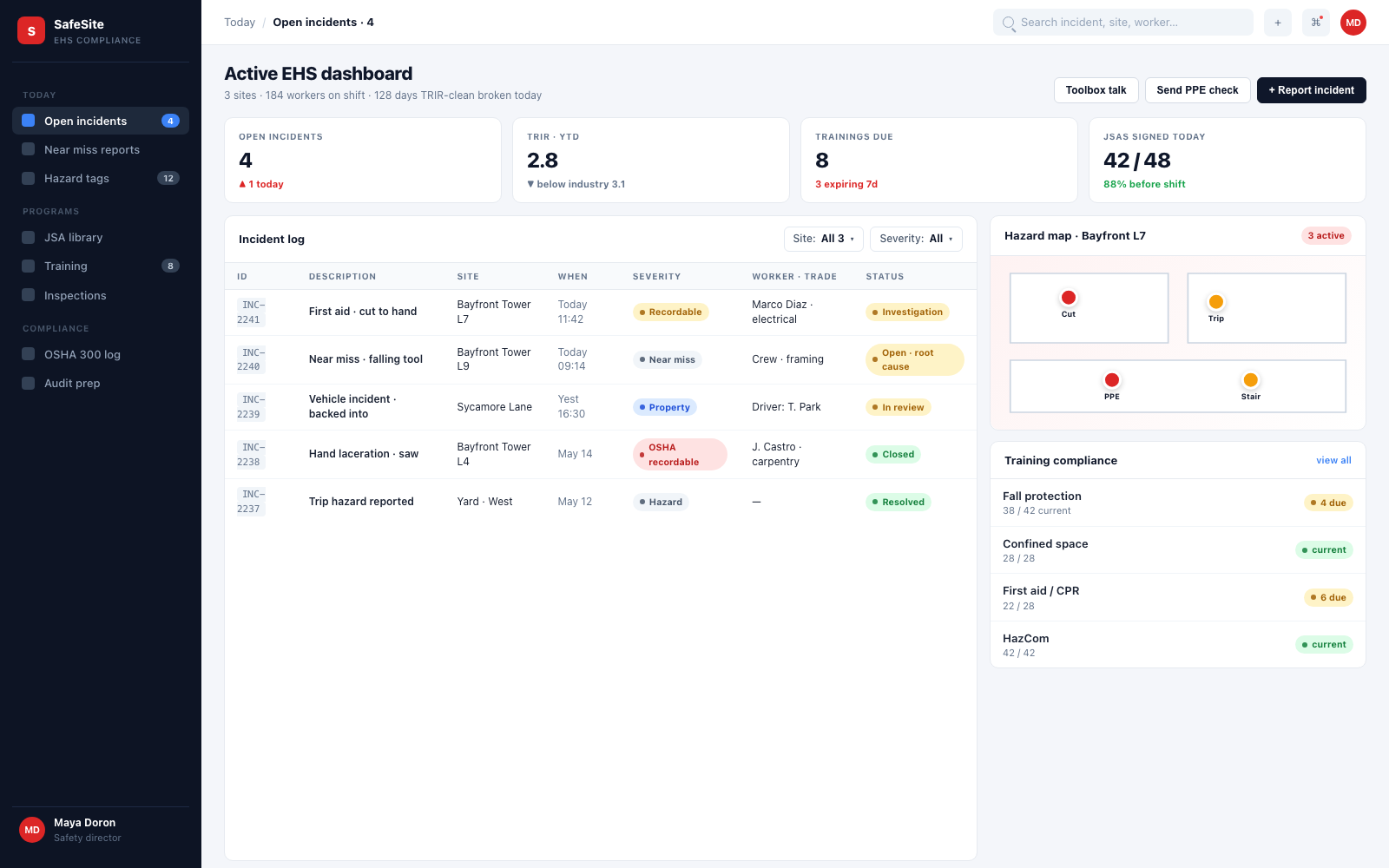The height and width of the screenshot is (868, 1389).
Task: Click the Trainings Due card
Action: [x=938, y=161]
